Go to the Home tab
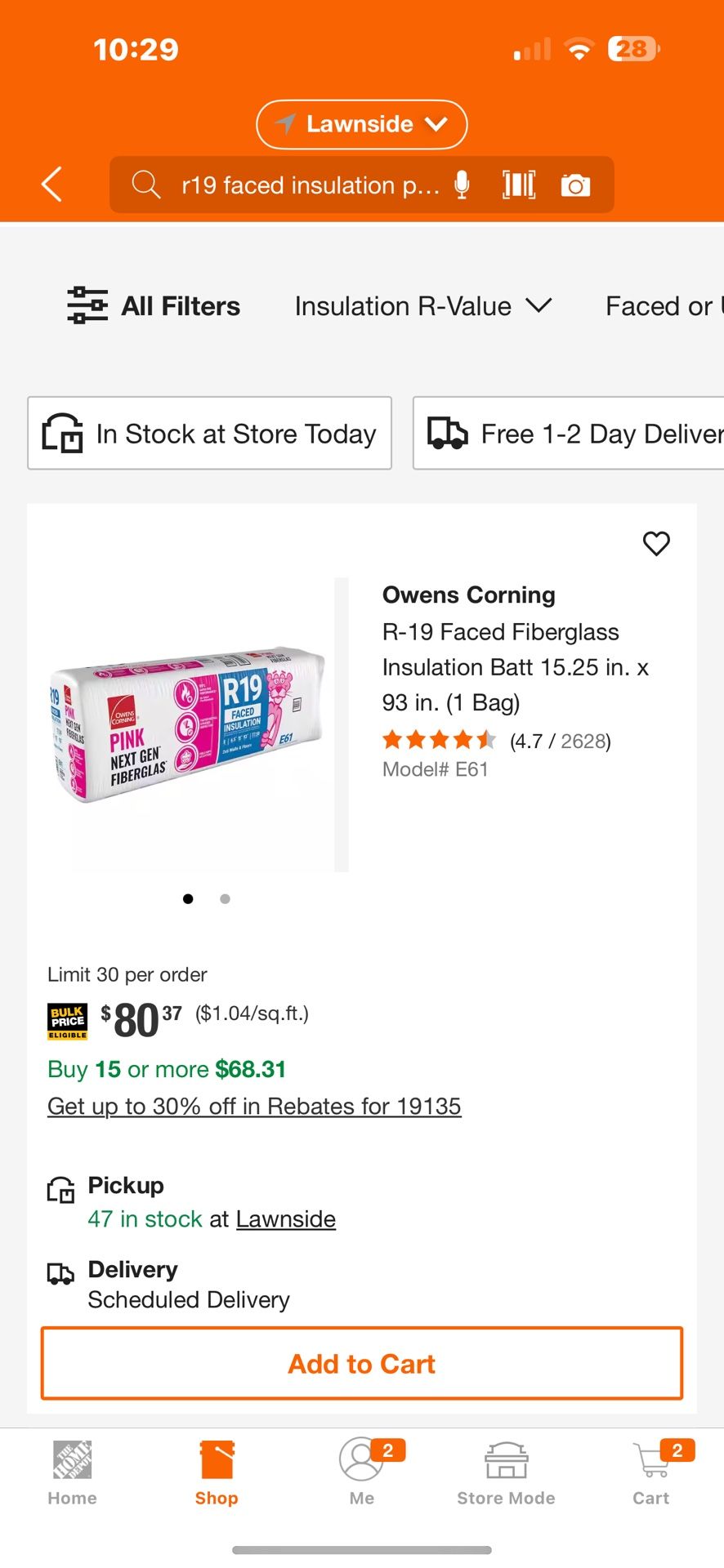Screen dimensions: 724x1568 click(72, 1471)
